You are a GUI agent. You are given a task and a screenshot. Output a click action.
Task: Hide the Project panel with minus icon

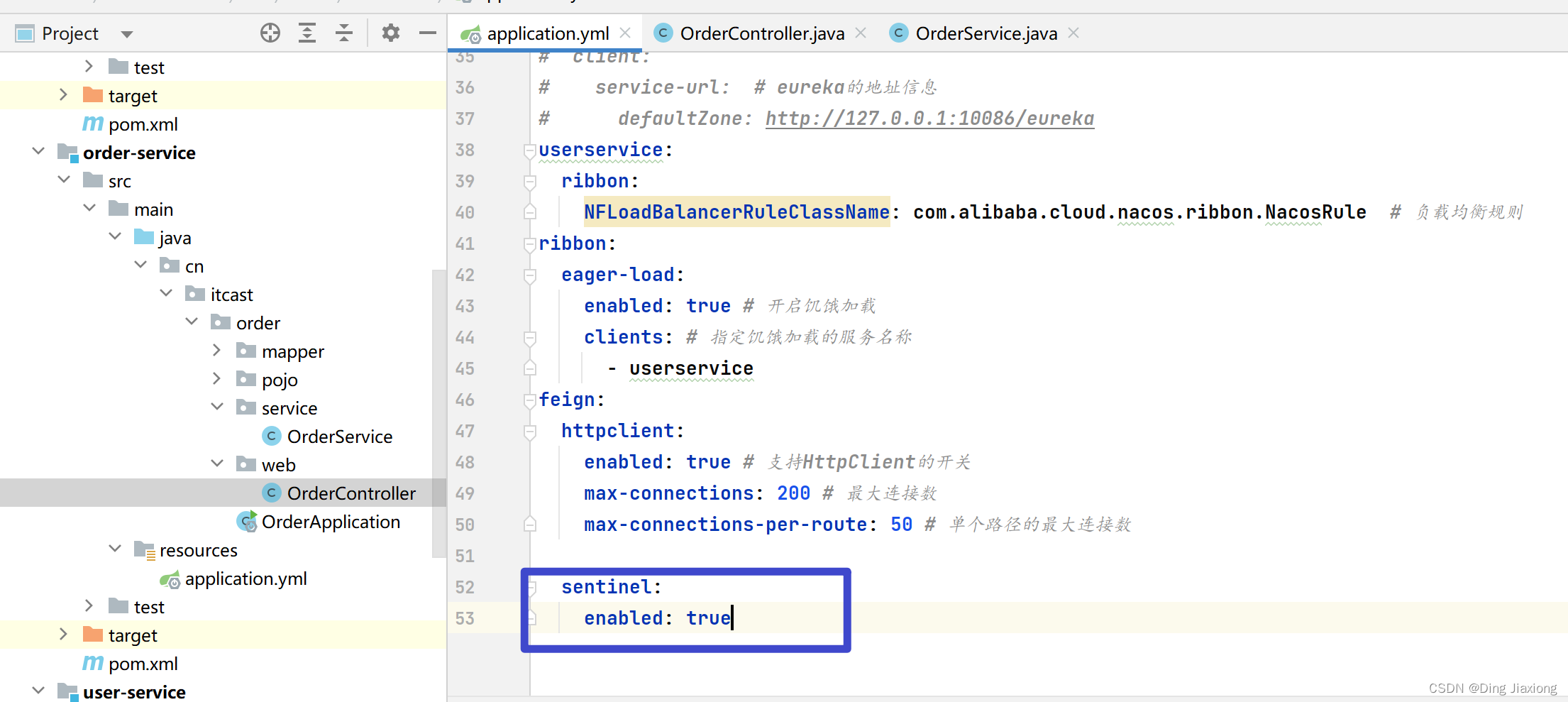pos(428,33)
